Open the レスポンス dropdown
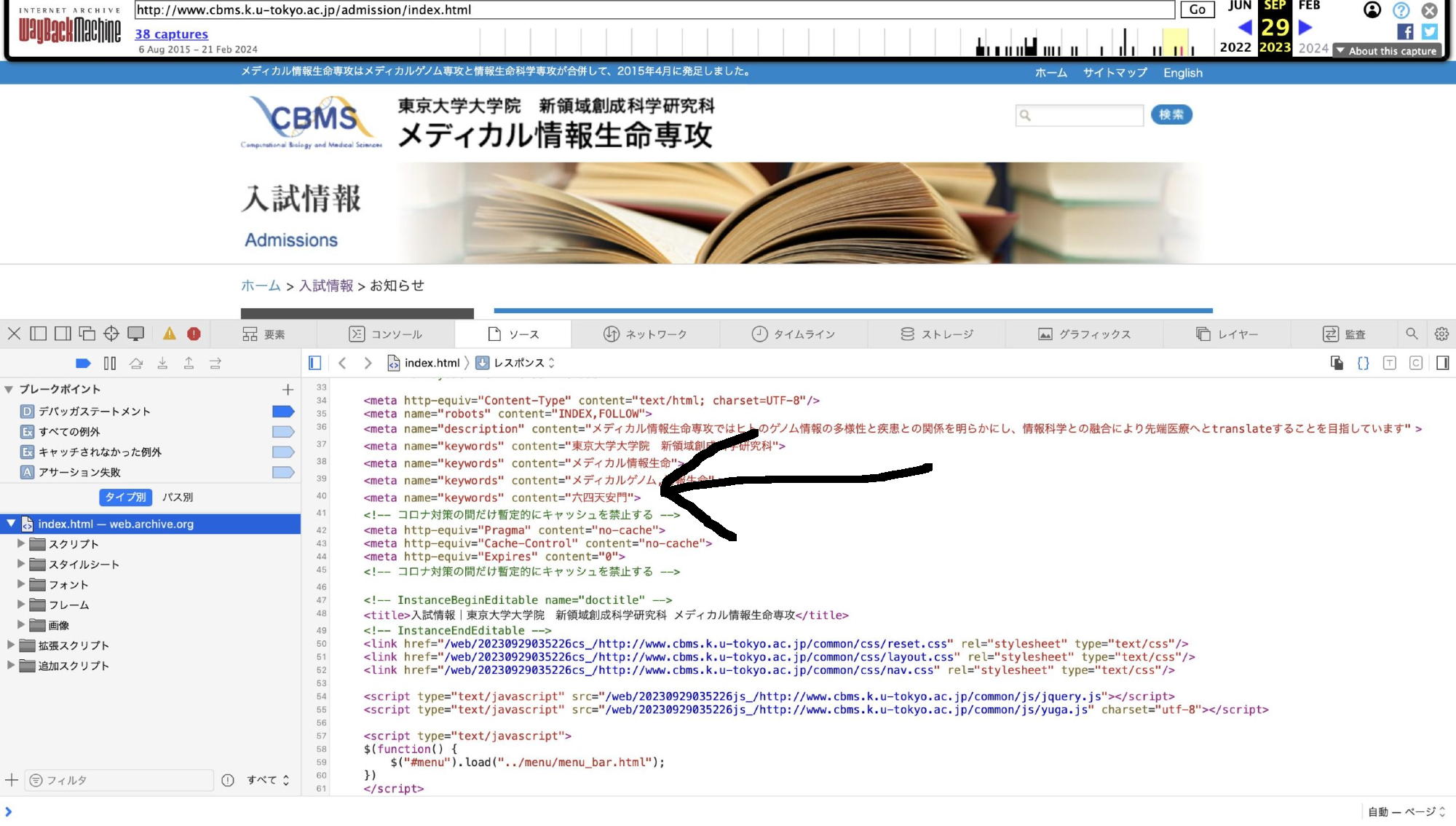 tap(515, 363)
